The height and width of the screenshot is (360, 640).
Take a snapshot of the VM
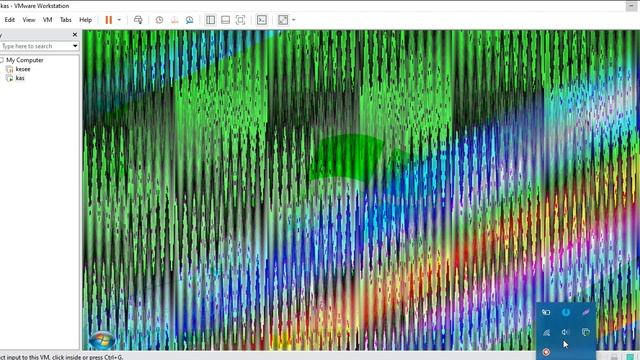coord(159,20)
